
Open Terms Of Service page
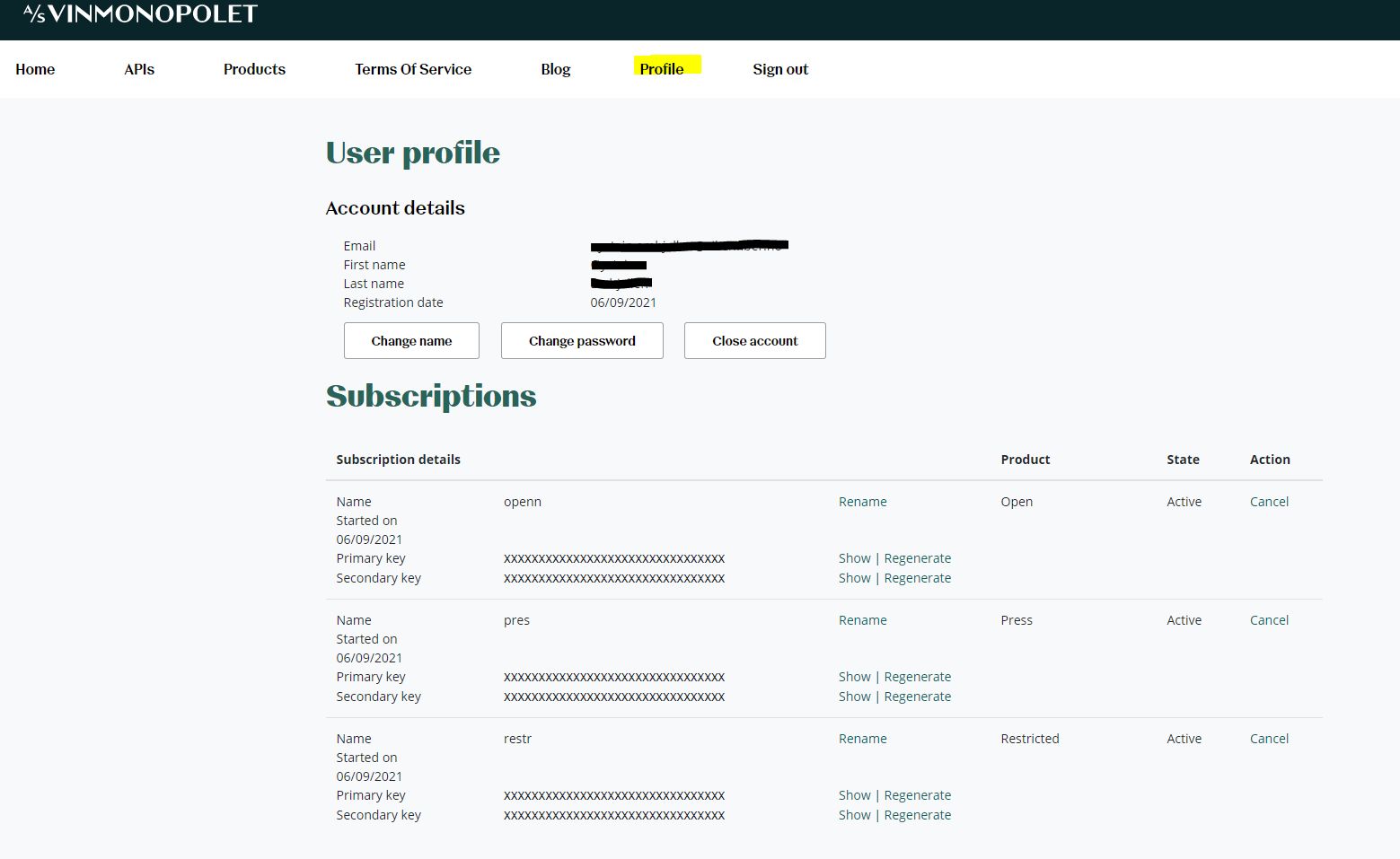tap(413, 69)
